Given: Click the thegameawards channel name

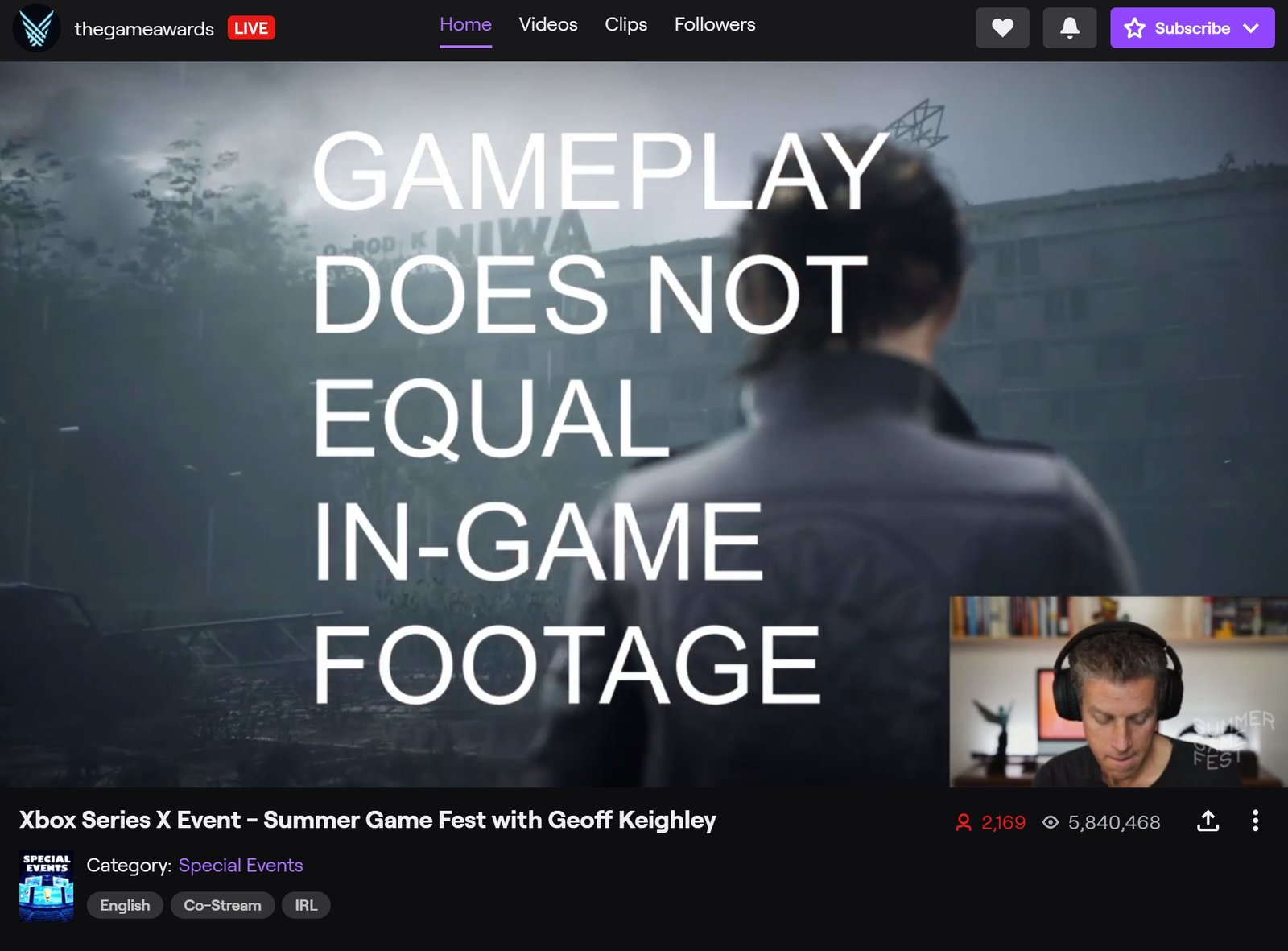Looking at the screenshot, I should 144,29.
